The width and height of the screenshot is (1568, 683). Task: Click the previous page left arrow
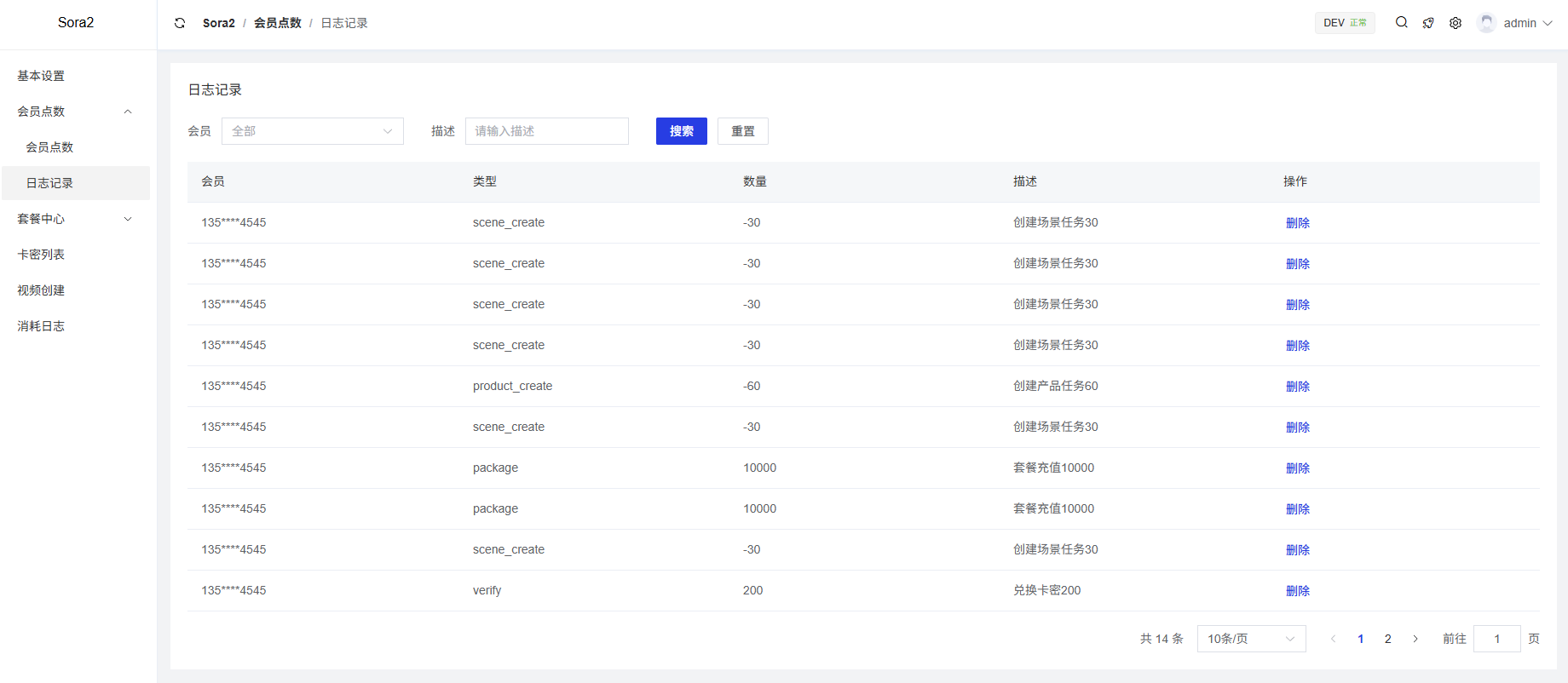(x=1334, y=639)
